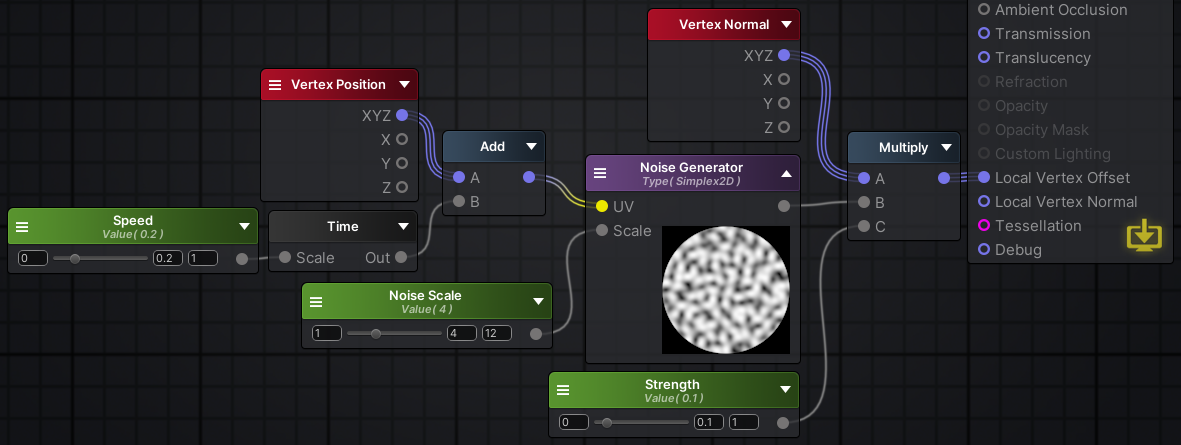Screen dimensions: 1181x445
Task: Click the Vertex Position XYZ output port
Action: click(x=401, y=115)
